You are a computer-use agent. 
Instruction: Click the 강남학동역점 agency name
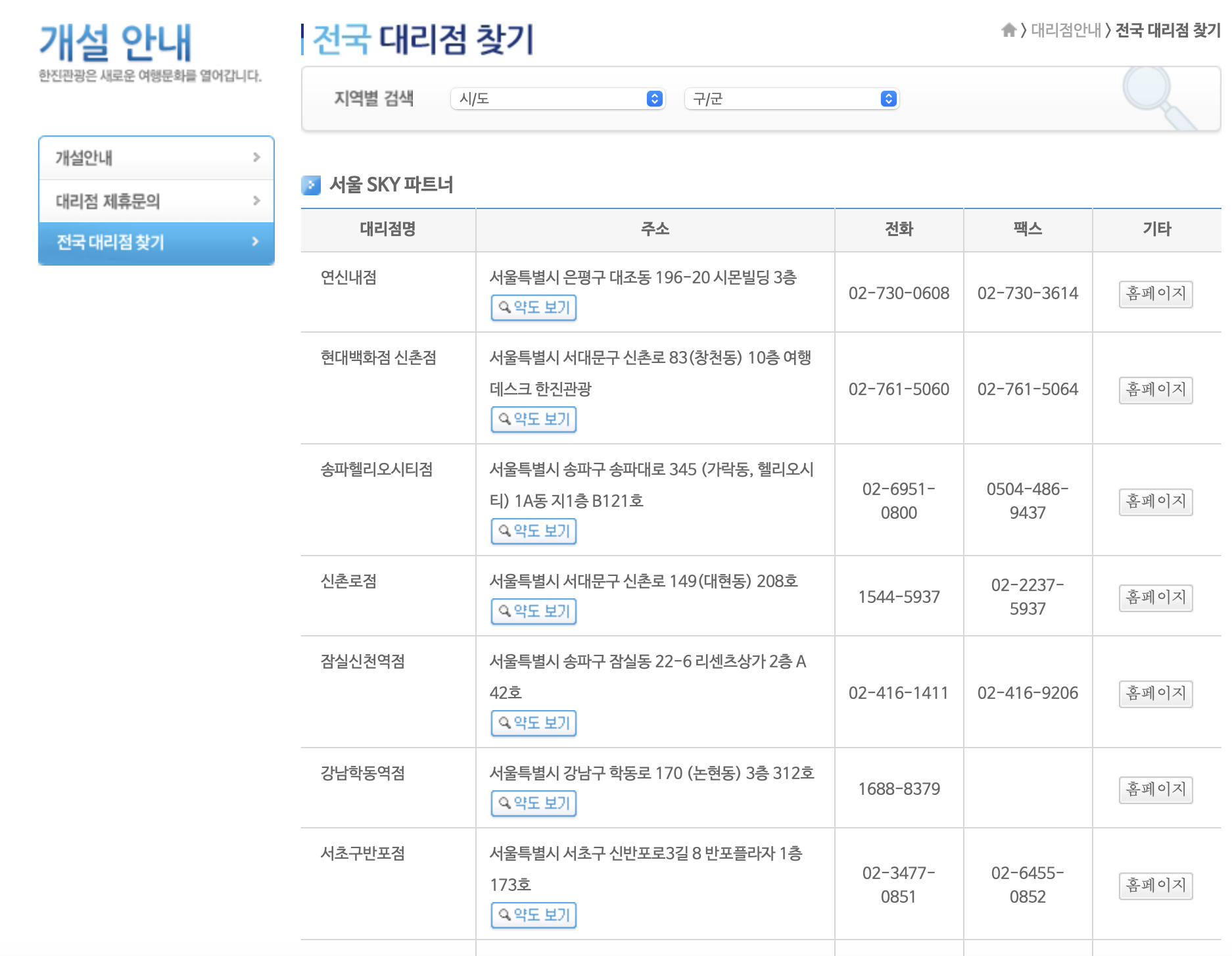coord(362,773)
